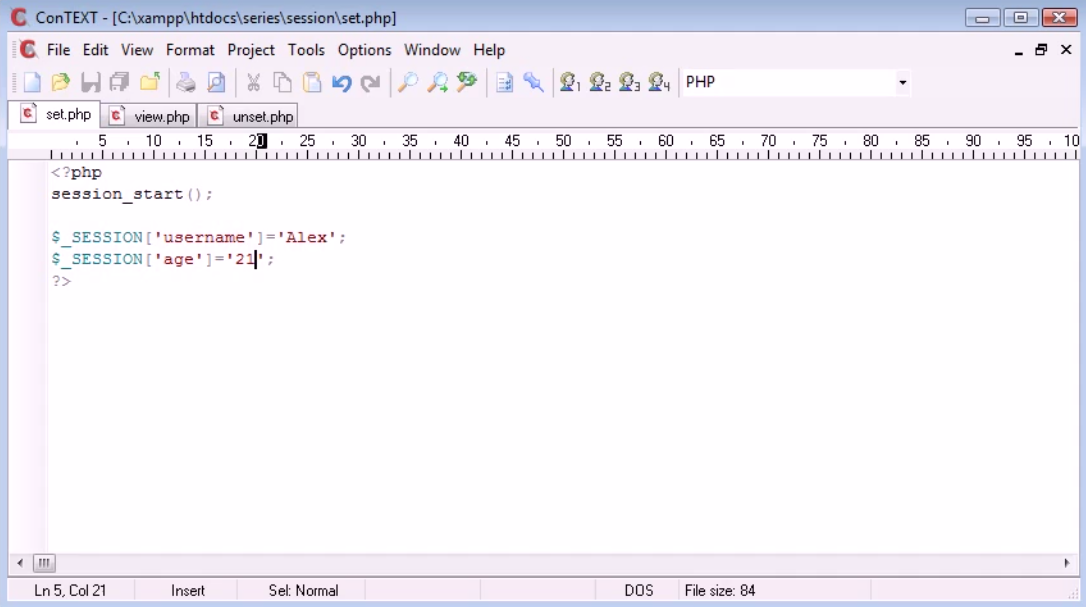Run user macro 1
The height and width of the screenshot is (607, 1086).
point(571,83)
